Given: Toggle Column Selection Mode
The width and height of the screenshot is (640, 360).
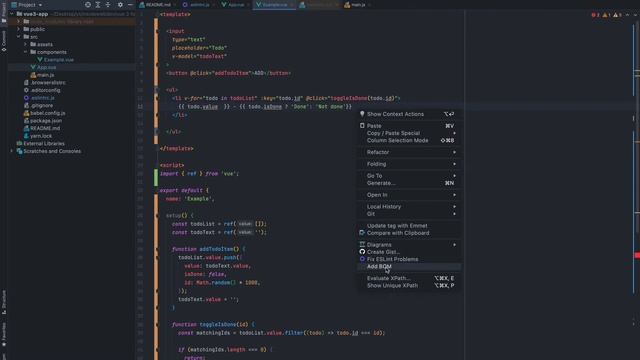Looking at the screenshot, I should (x=410, y=140).
